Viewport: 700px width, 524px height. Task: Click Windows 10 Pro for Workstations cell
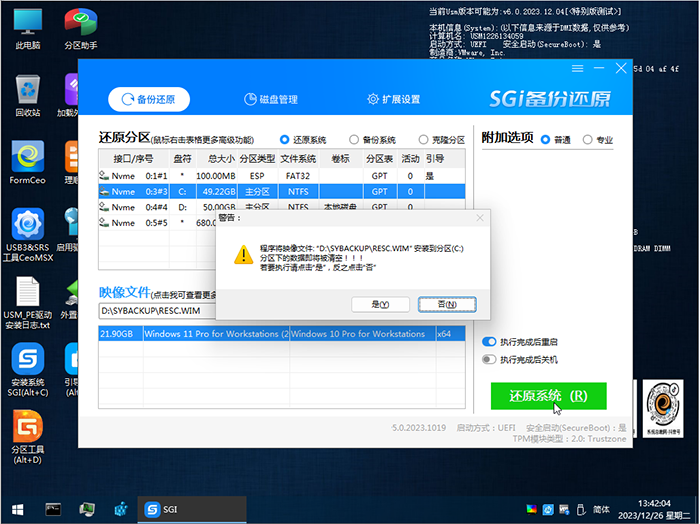pyautogui.click(x=362, y=334)
